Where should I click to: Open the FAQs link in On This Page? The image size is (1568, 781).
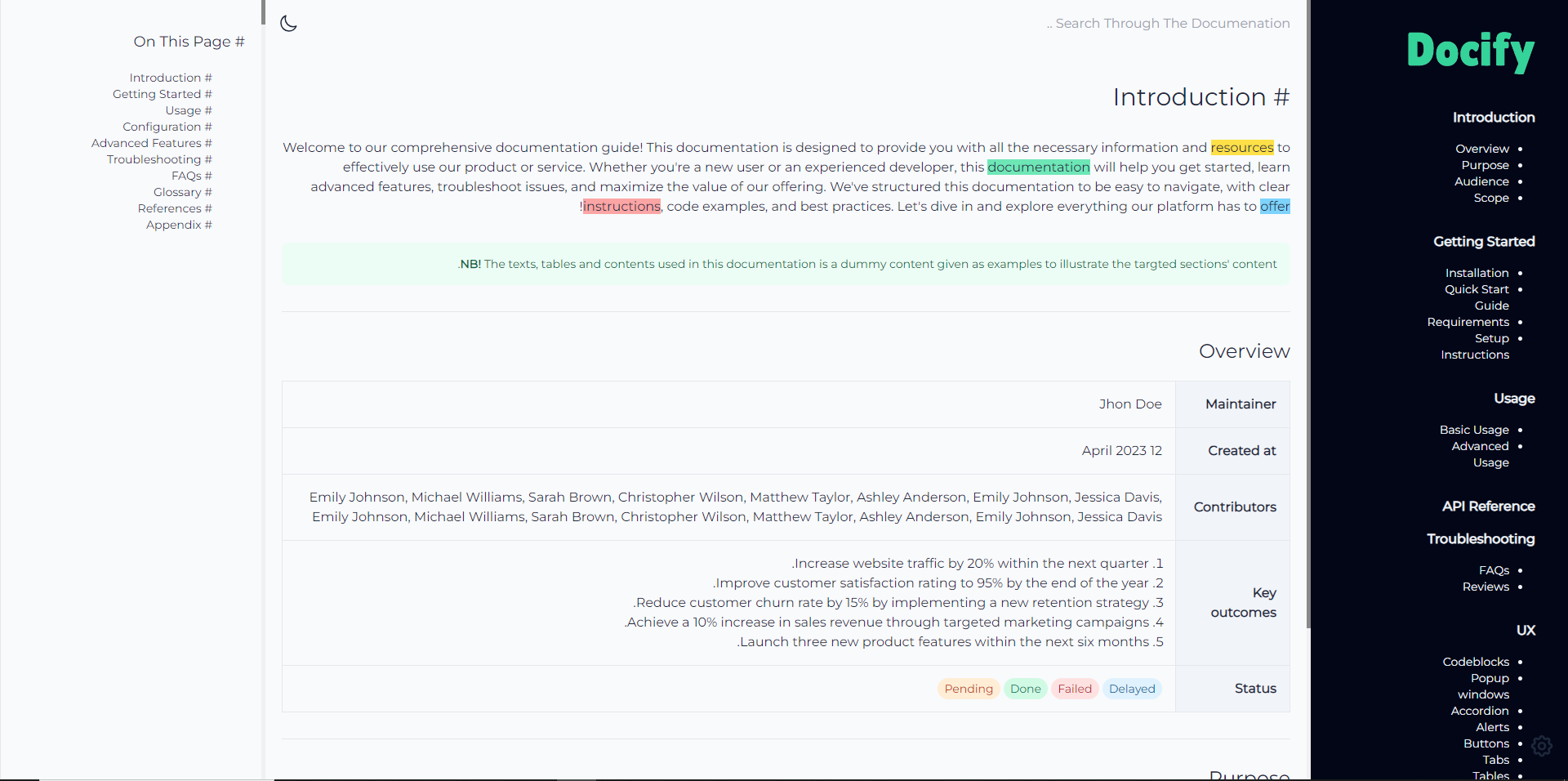coord(191,175)
